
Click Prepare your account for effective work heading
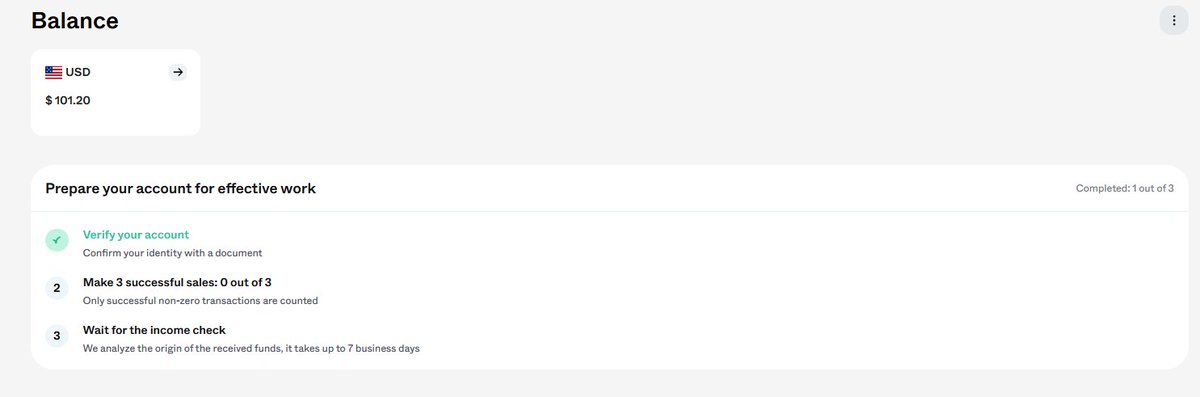point(181,188)
